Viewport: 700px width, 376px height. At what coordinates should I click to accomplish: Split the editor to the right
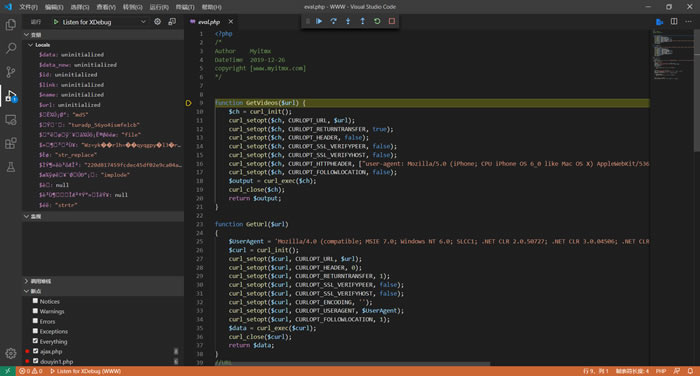(674, 21)
